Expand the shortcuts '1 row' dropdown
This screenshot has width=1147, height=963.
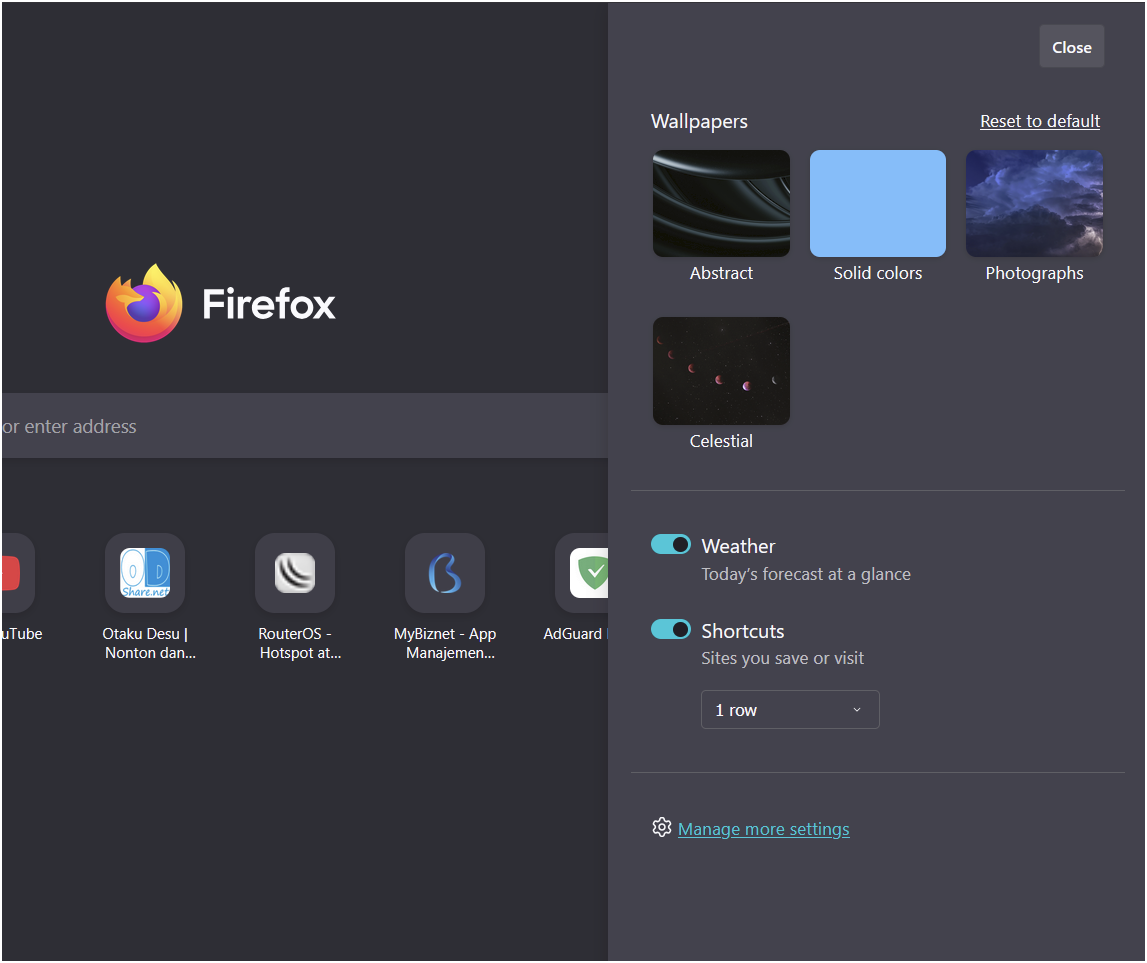790,710
